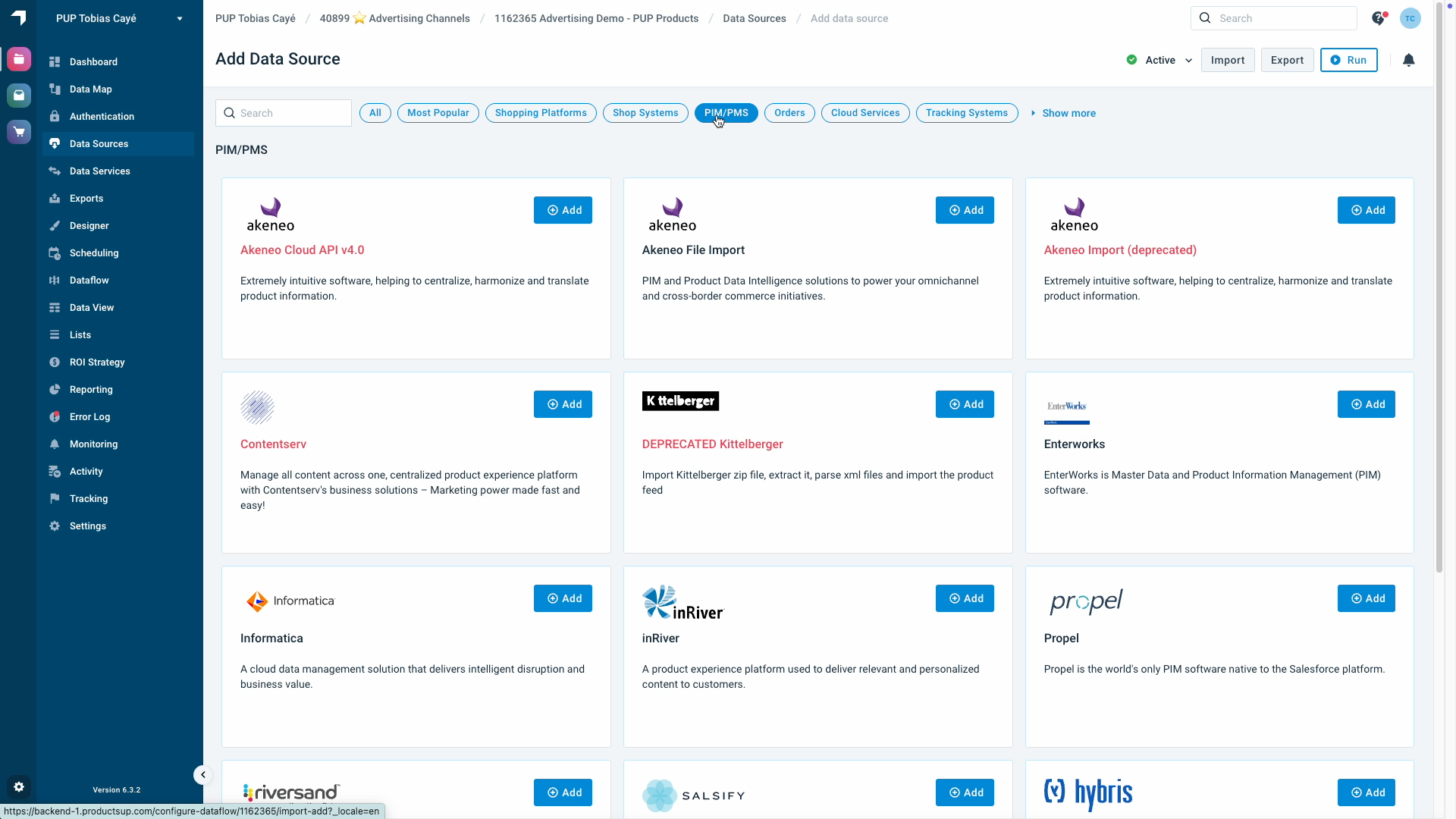Open 1162365 Advertising Demo breadcrumb
Screen dimensions: 1456x819
(x=596, y=18)
